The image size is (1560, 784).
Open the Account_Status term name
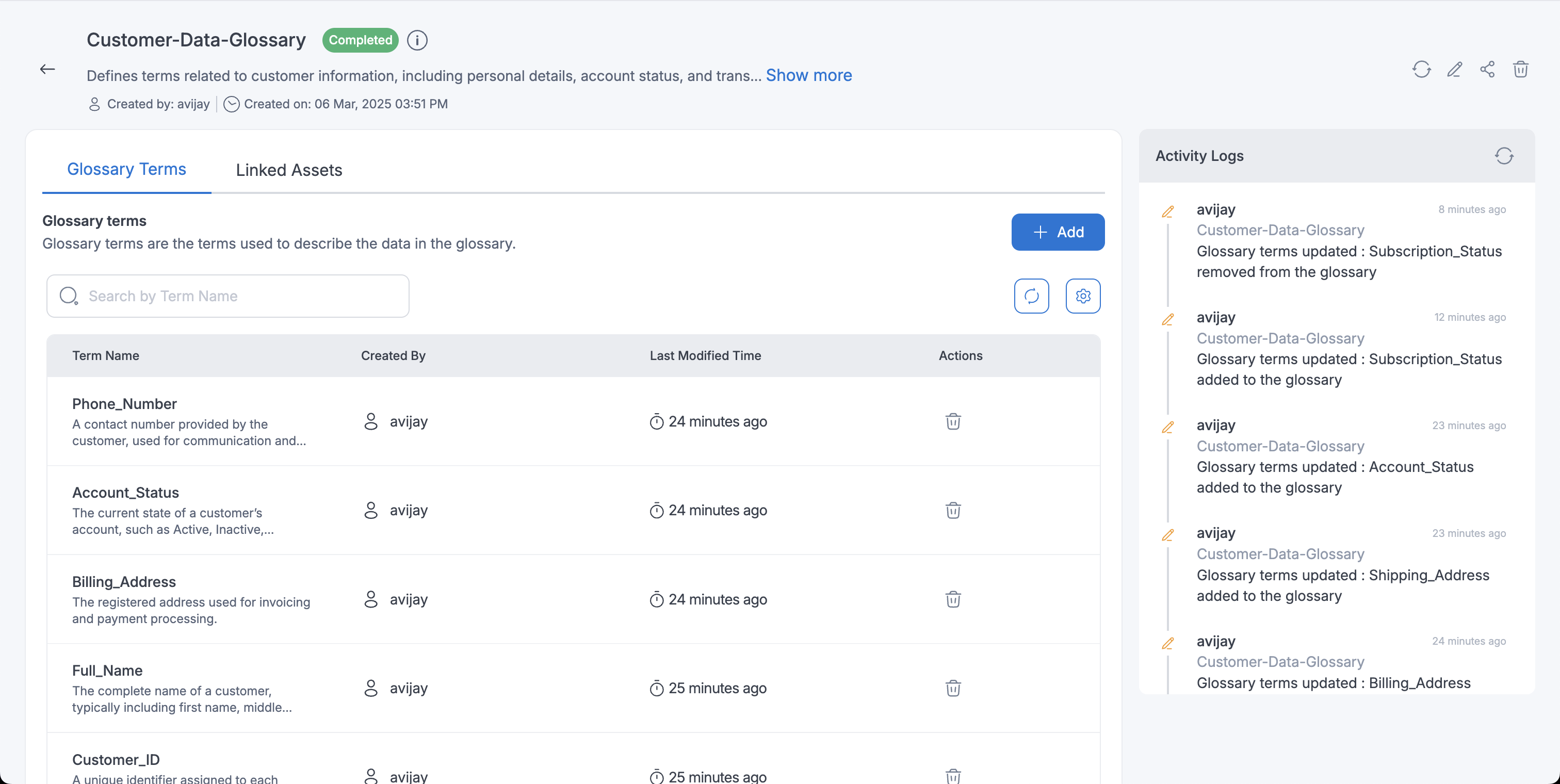point(125,492)
